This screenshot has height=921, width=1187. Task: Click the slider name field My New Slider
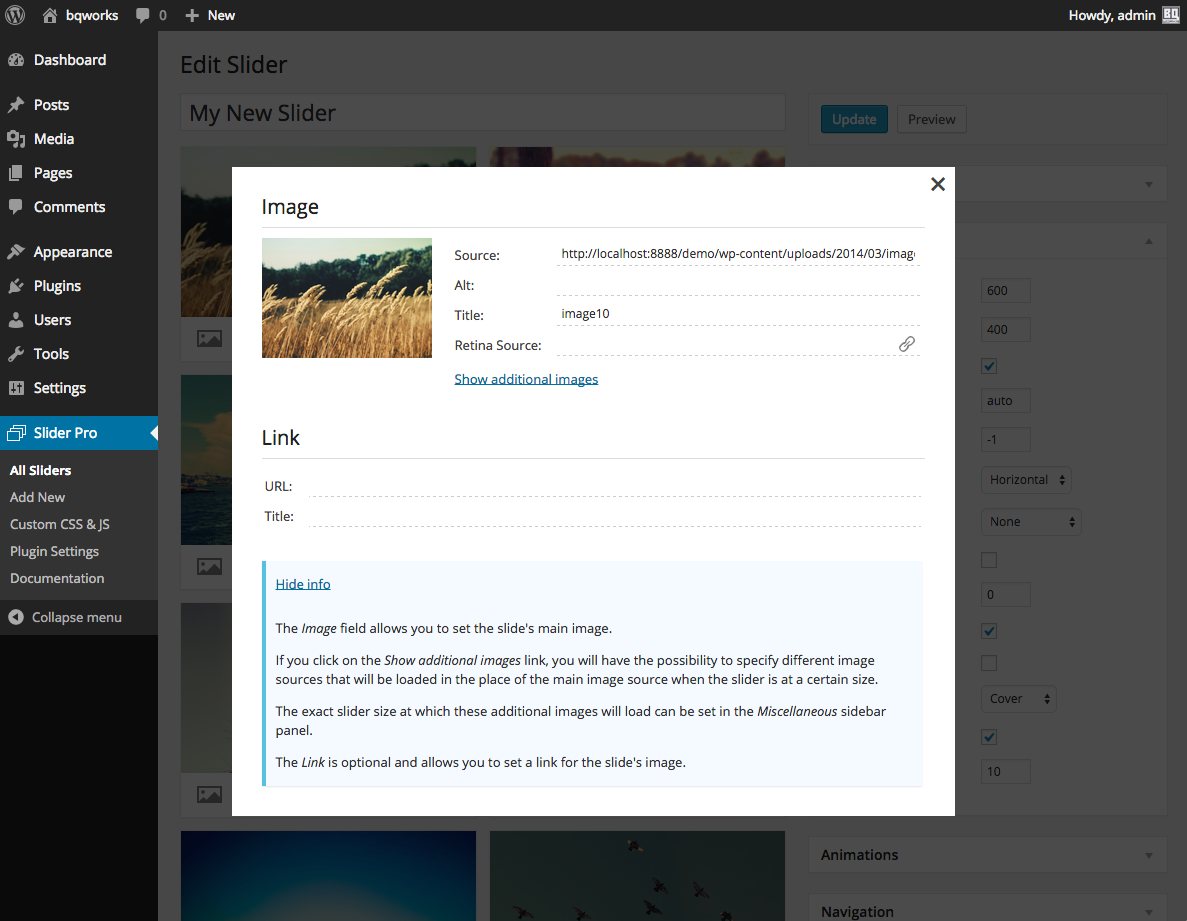coord(483,113)
